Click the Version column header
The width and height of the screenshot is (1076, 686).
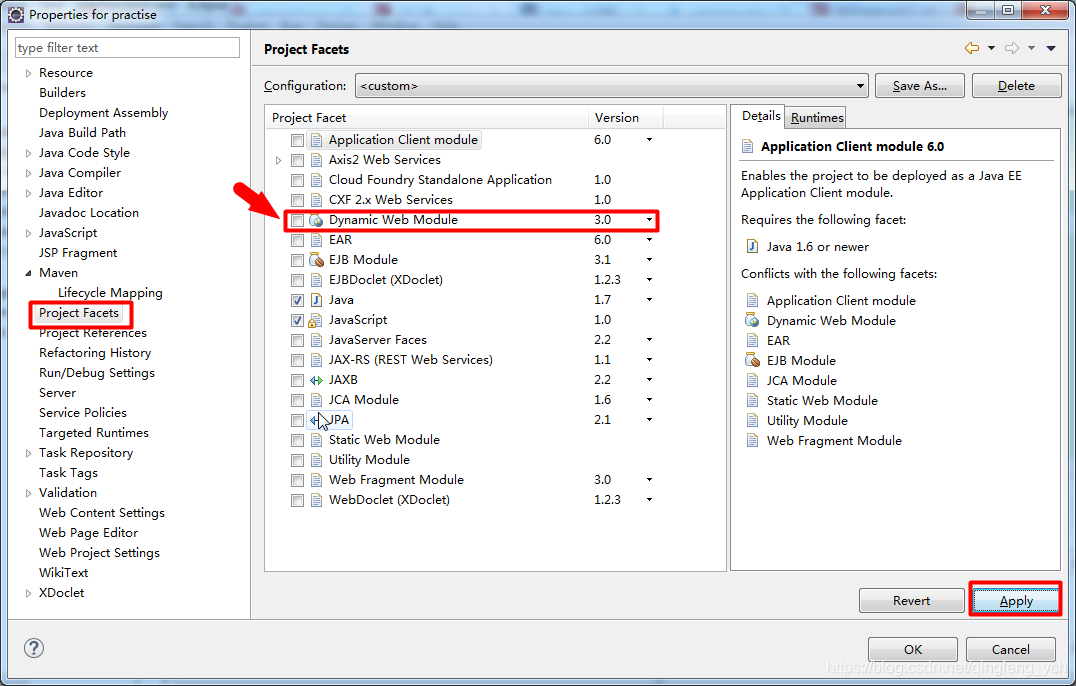(x=625, y=117)
